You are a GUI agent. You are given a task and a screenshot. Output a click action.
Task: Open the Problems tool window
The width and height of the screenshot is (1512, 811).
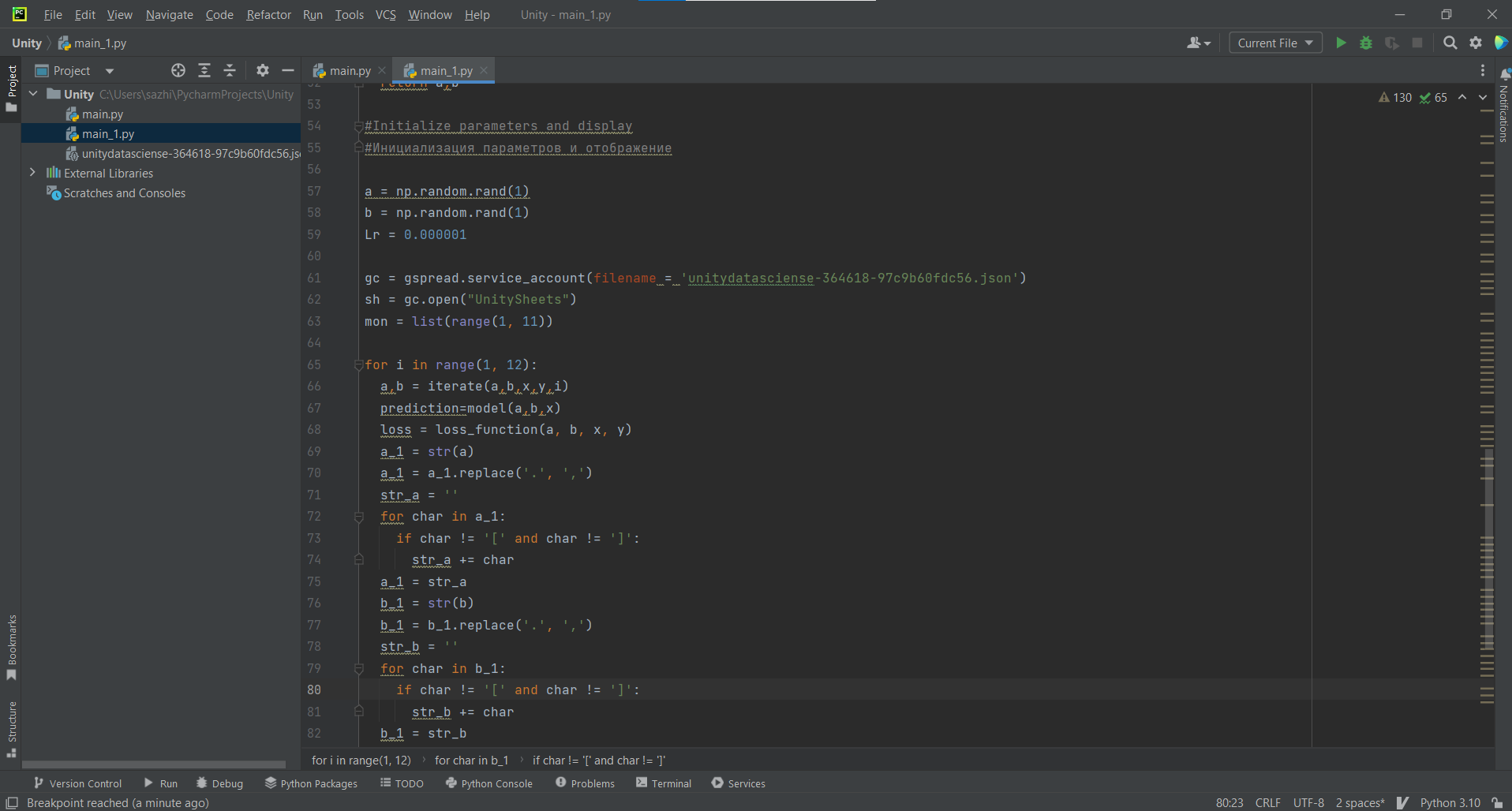(x=585, y=783)
